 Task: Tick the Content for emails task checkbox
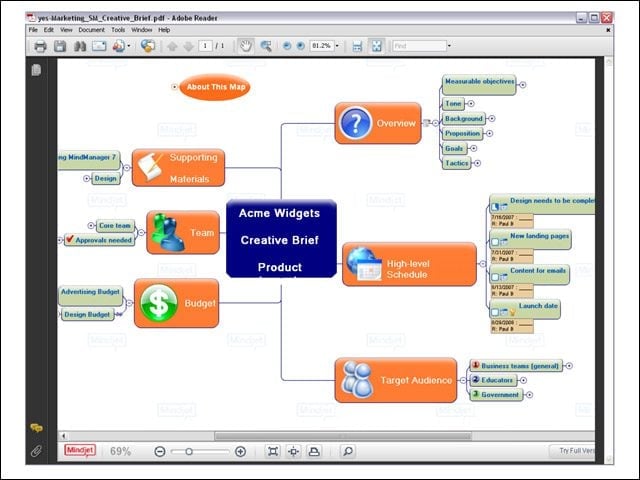[x=495, y=277]
